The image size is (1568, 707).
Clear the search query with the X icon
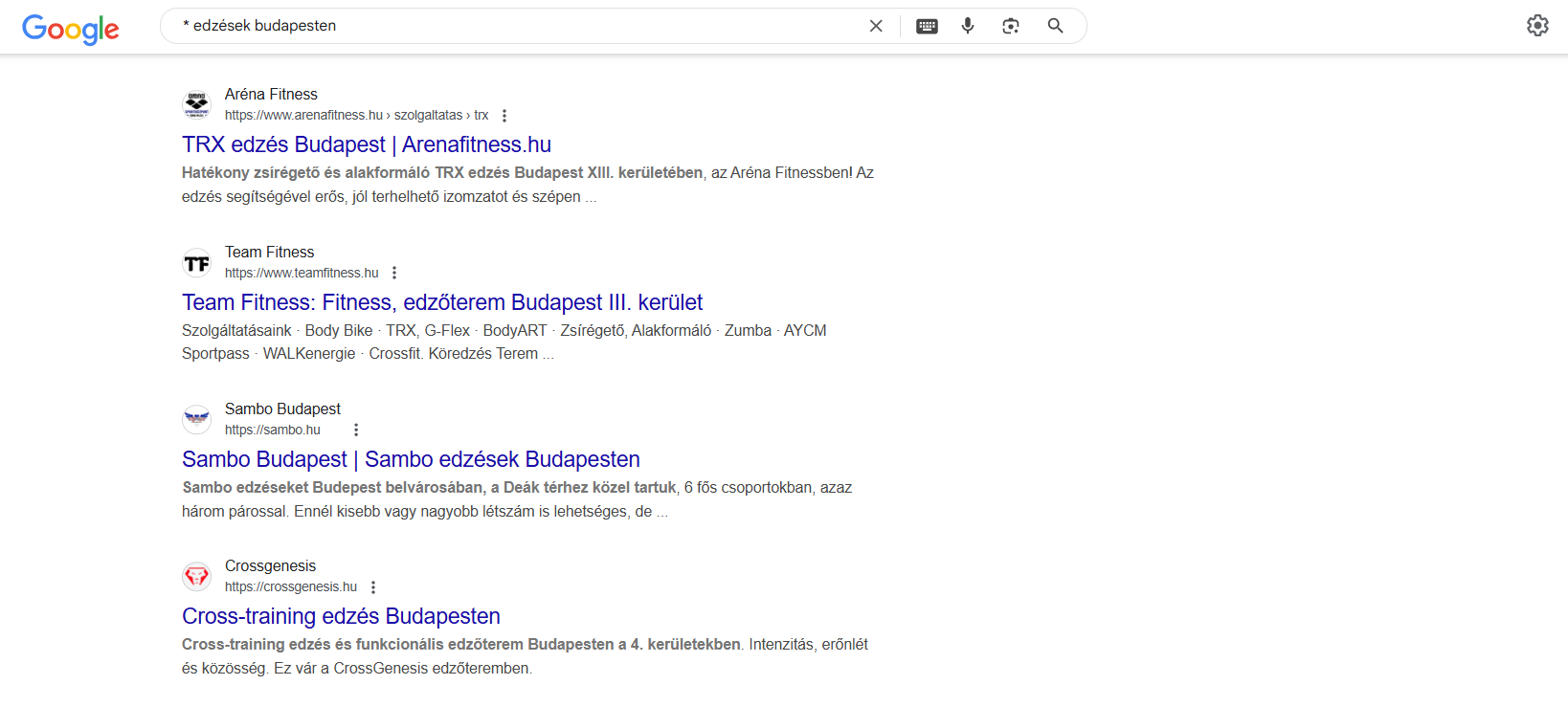[876, 26]
